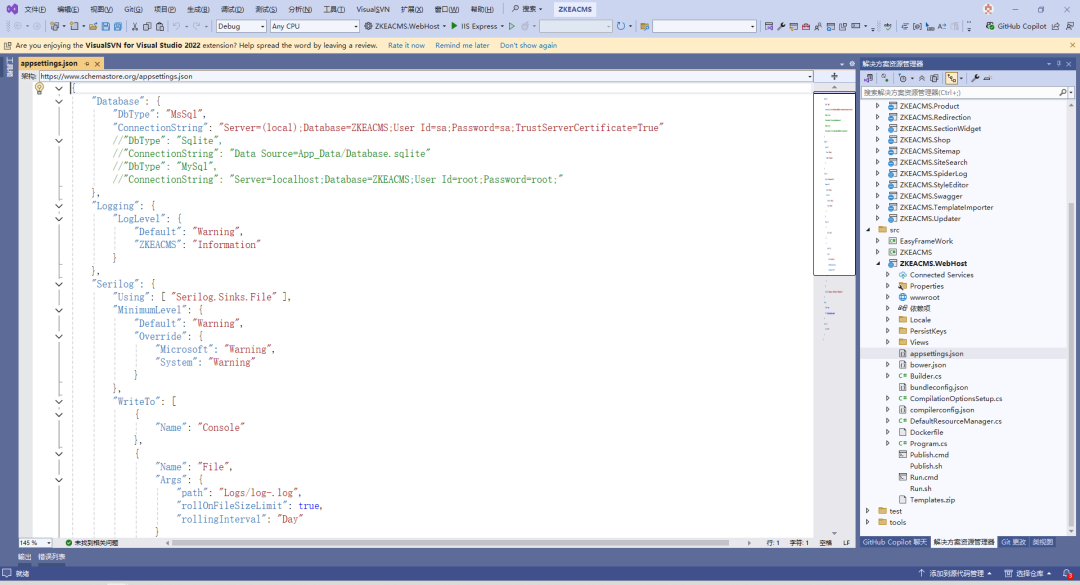
Task: Select Program.cs in Solution Explorer
Action: pyautogui.click(x=928, y=444)
